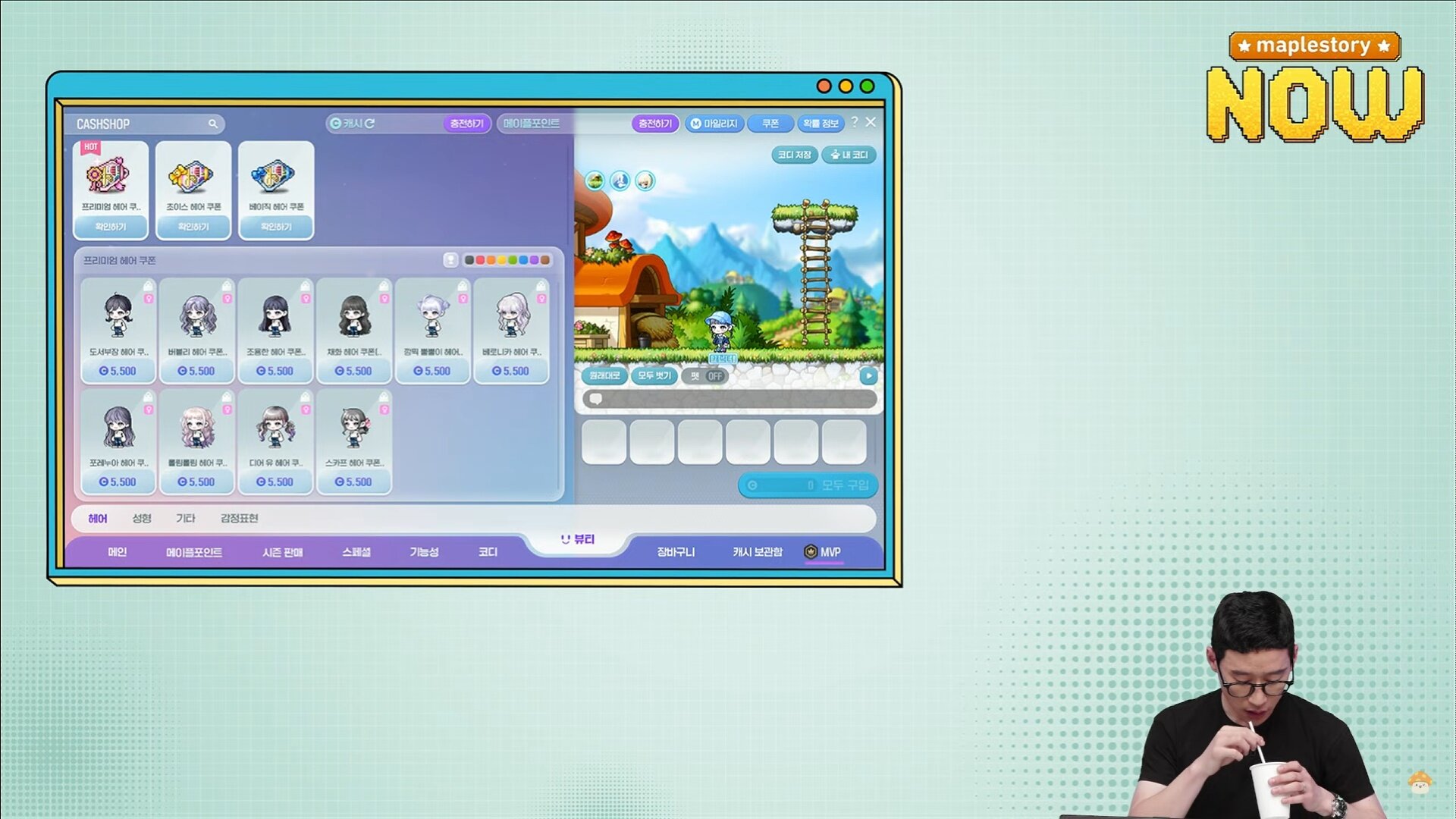Toggle the 펫 OFF switch

(706, 376)
